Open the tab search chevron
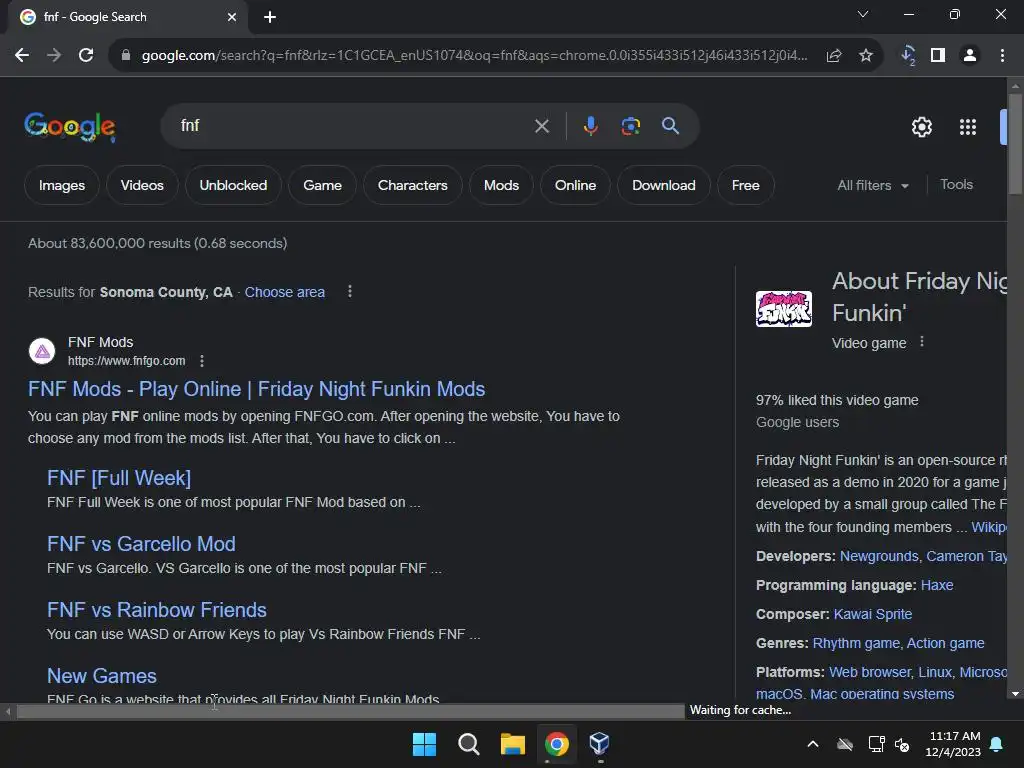The image size is (1024, 768). (x=863, y=14)
